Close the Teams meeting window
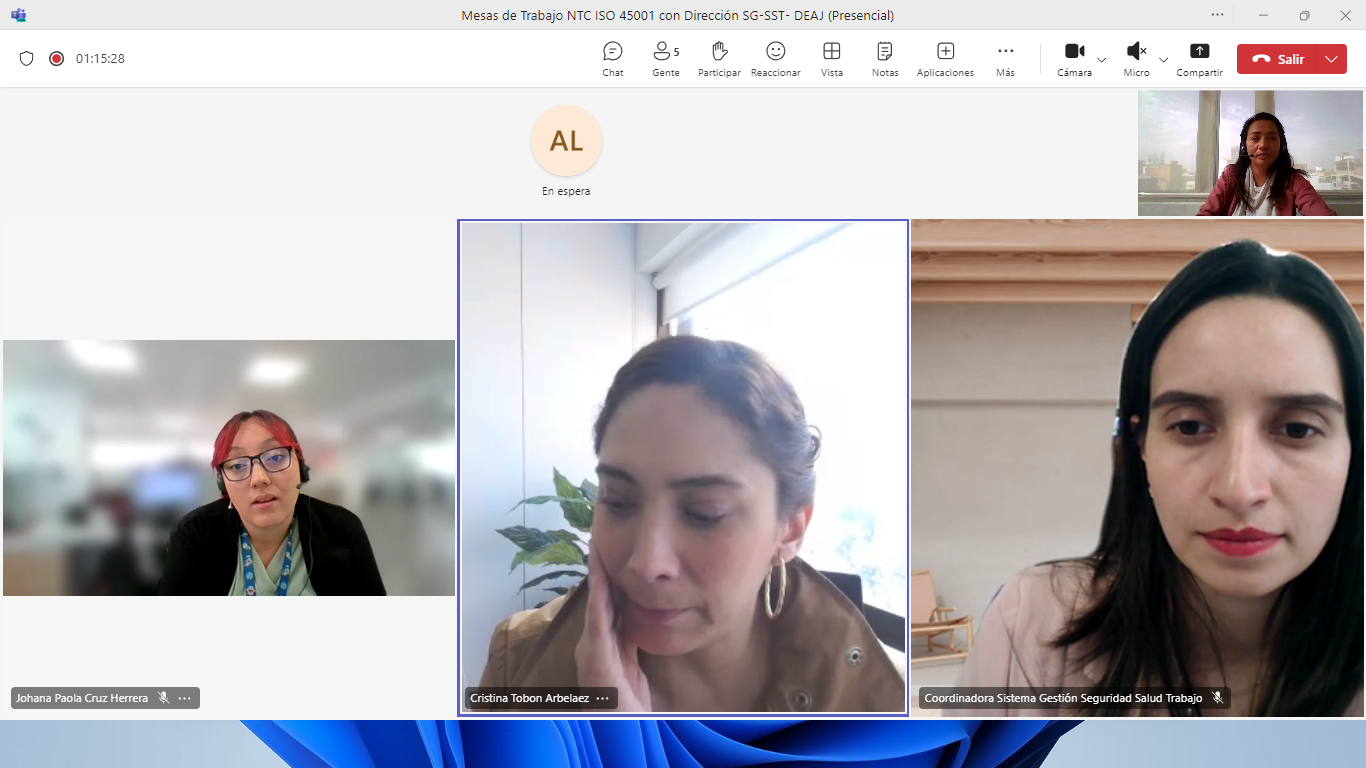The image size is (1366, 768). (x=1345, y=15)
